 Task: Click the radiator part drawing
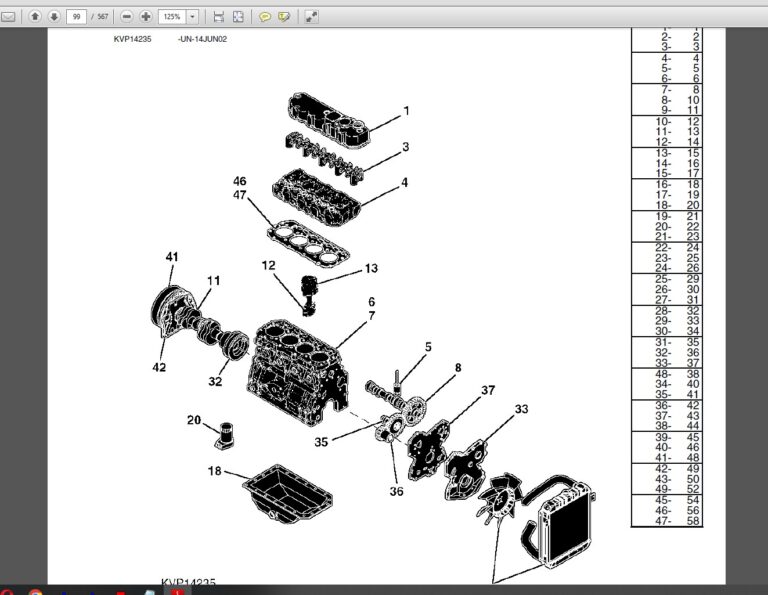point(566,525)
